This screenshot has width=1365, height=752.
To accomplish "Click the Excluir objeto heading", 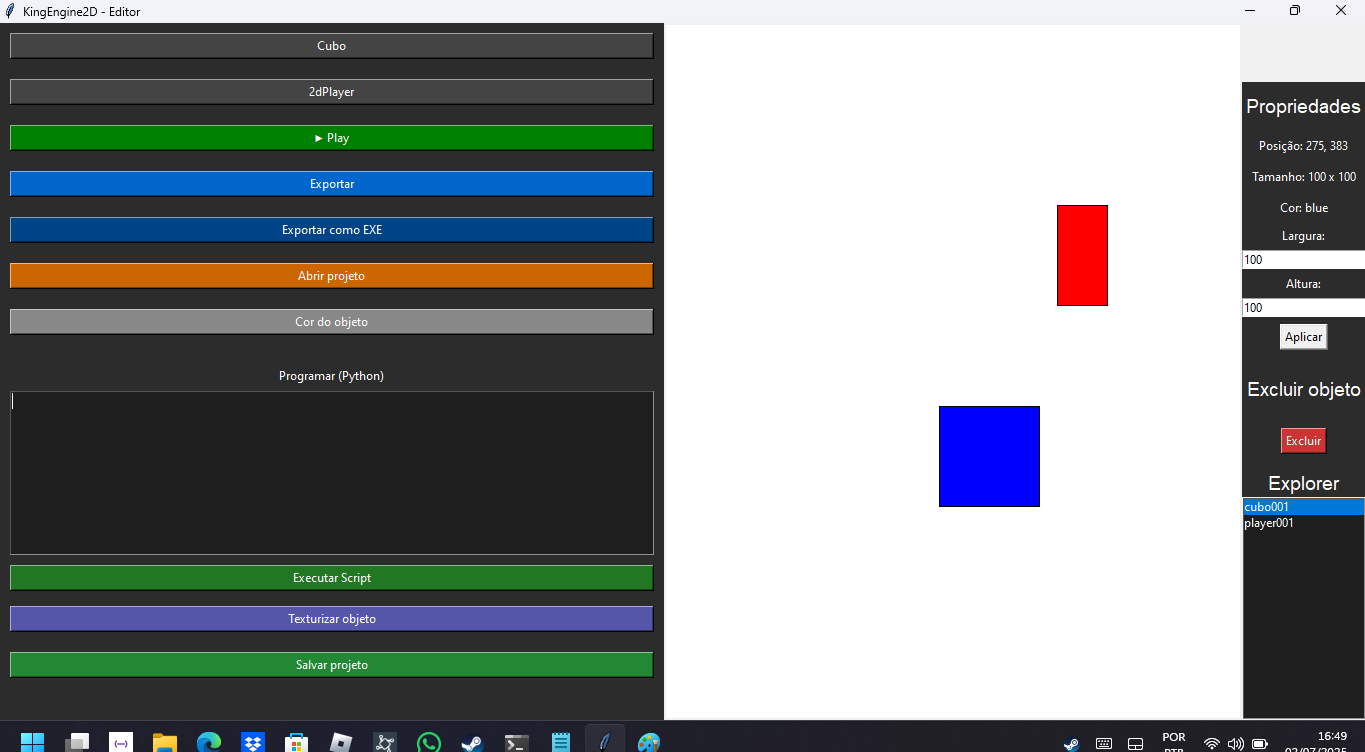I will coord(1303,390).
